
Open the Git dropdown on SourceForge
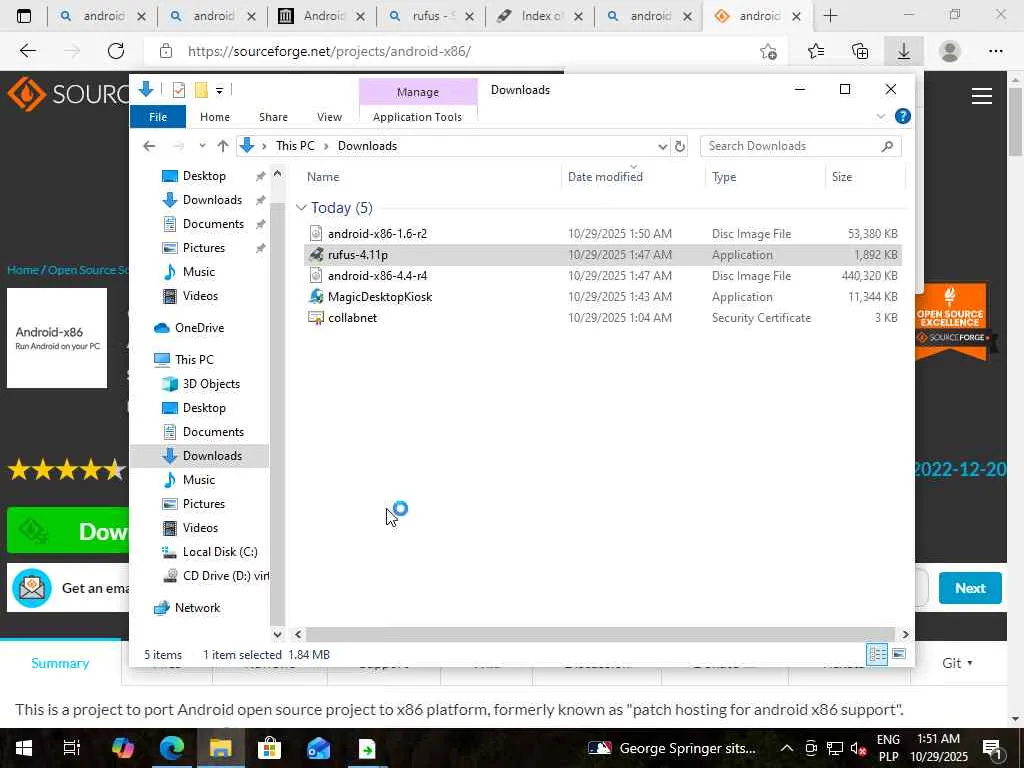[x=957, y=663]
